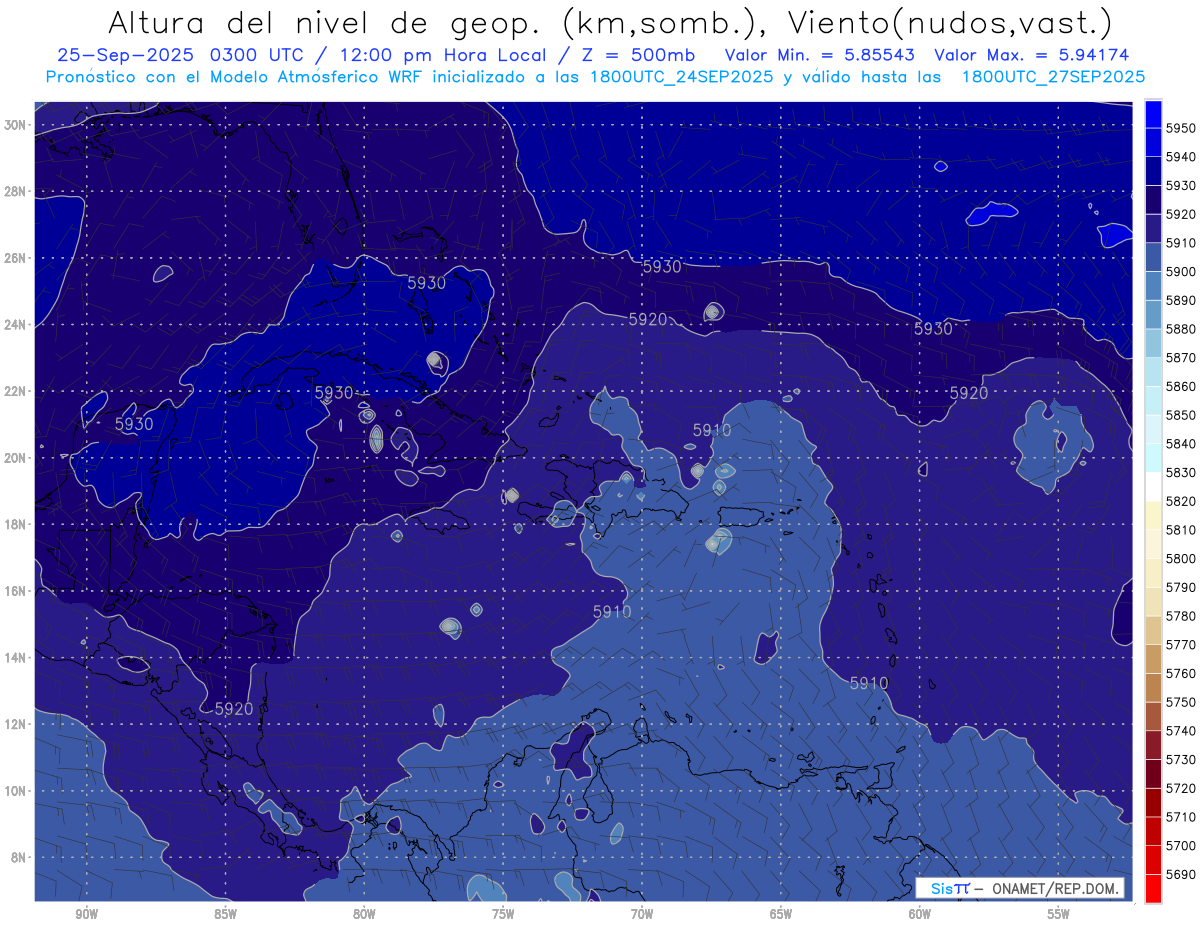The image size is (1200, 927).
Task: Click the 5880 legend value
Action: (x=1180, y=328)
